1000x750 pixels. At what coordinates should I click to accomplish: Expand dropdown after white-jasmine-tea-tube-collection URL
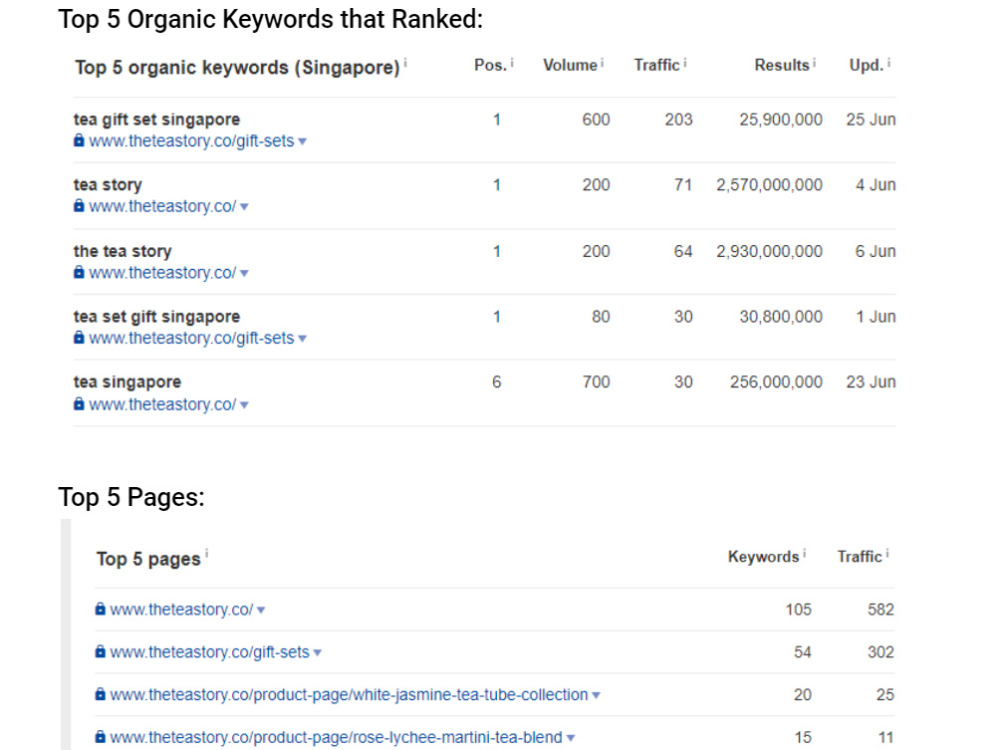click(x=596, y=696)
